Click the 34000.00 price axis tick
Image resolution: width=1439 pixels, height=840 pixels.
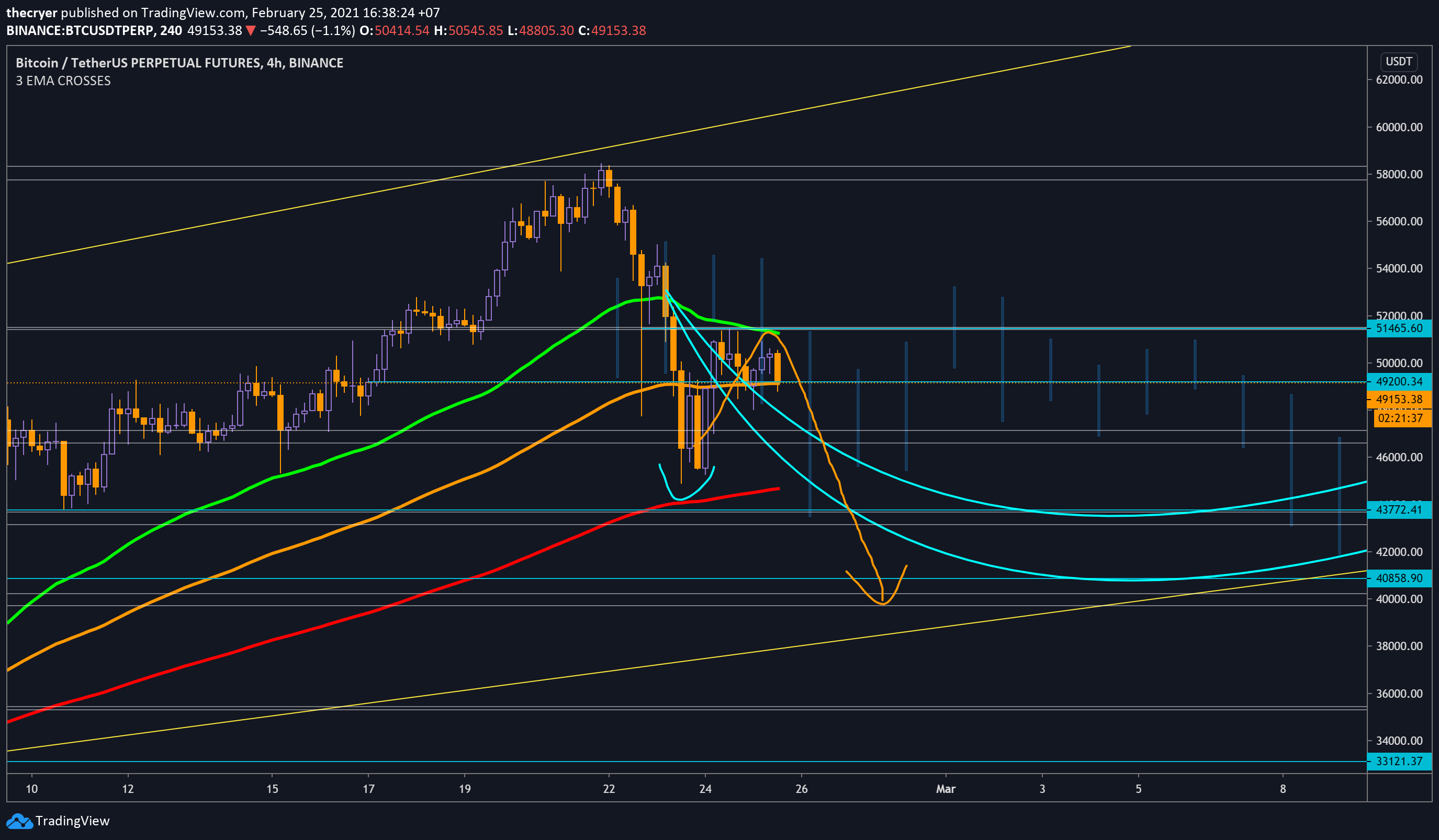[1399, 741]
